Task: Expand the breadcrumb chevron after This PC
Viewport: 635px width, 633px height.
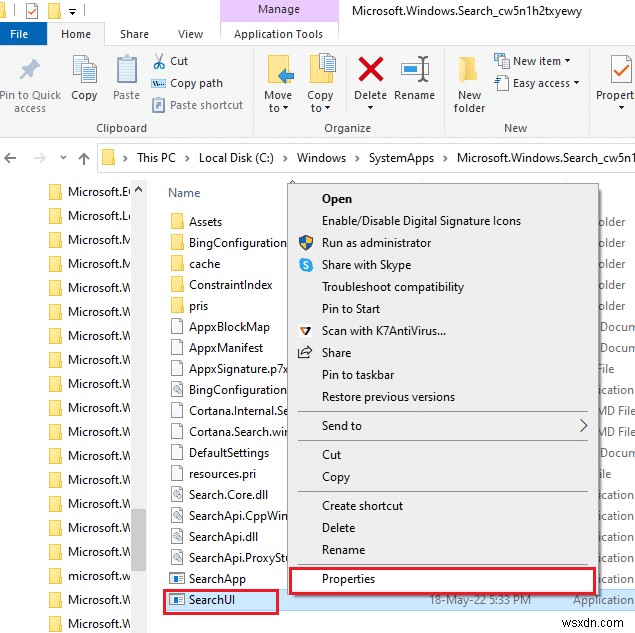Action: coord(188,158)
